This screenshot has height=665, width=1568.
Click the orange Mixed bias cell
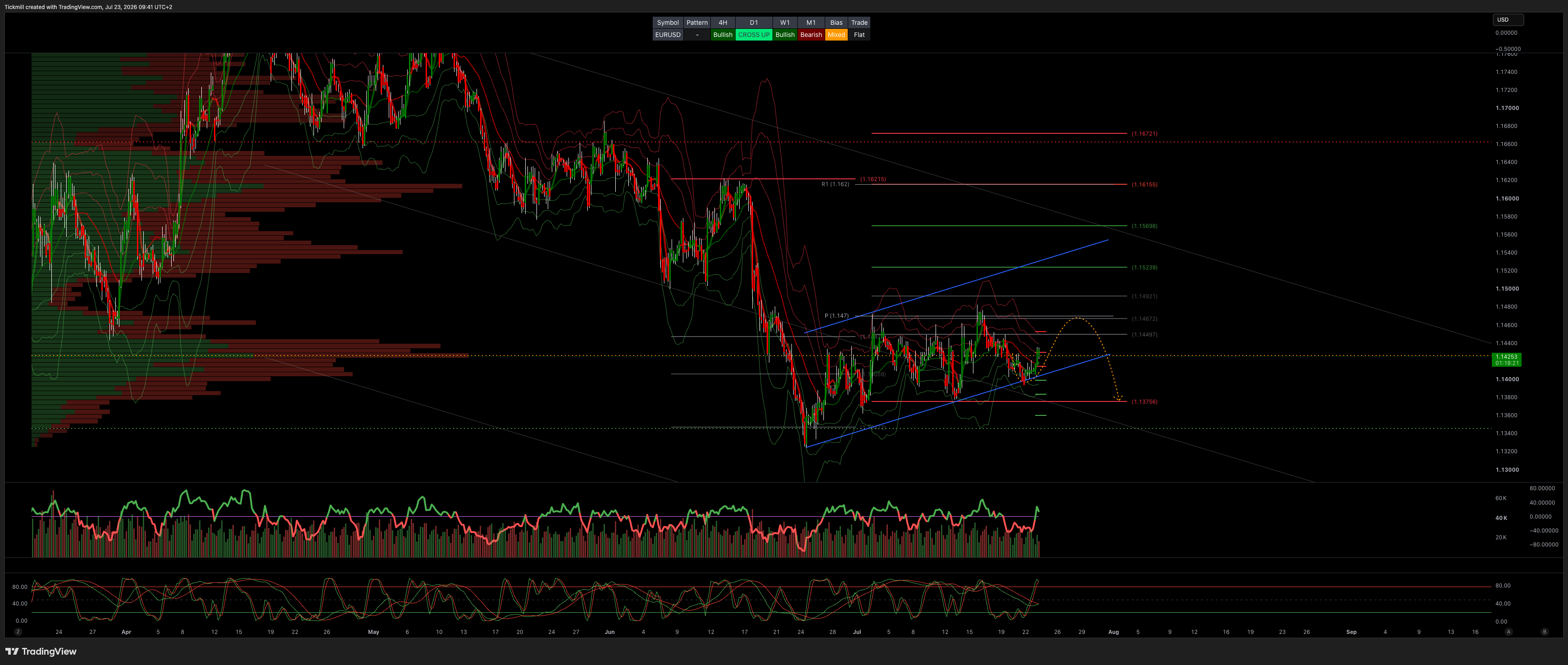(836, 35)
